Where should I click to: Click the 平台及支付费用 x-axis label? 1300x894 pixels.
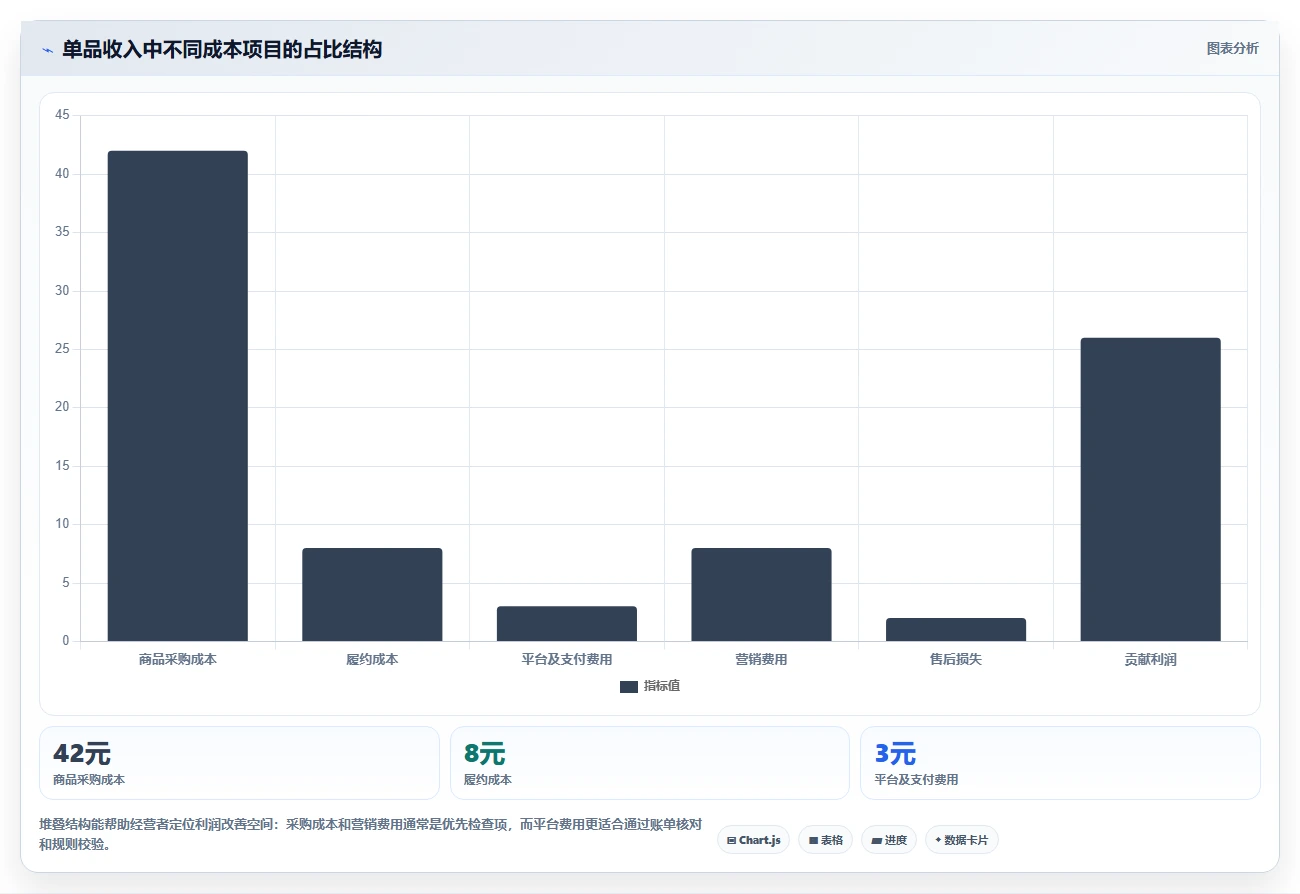[567, 660]
